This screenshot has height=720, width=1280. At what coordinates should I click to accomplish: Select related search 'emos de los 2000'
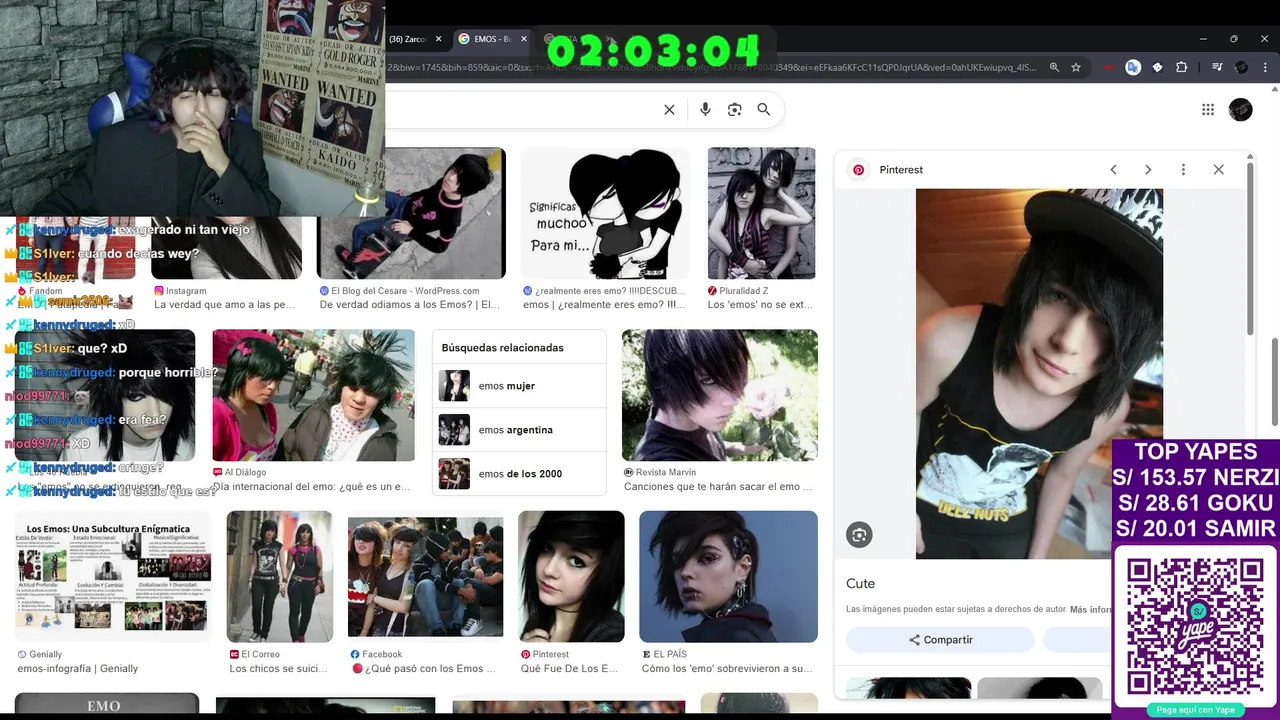click(x=519, y=474)
